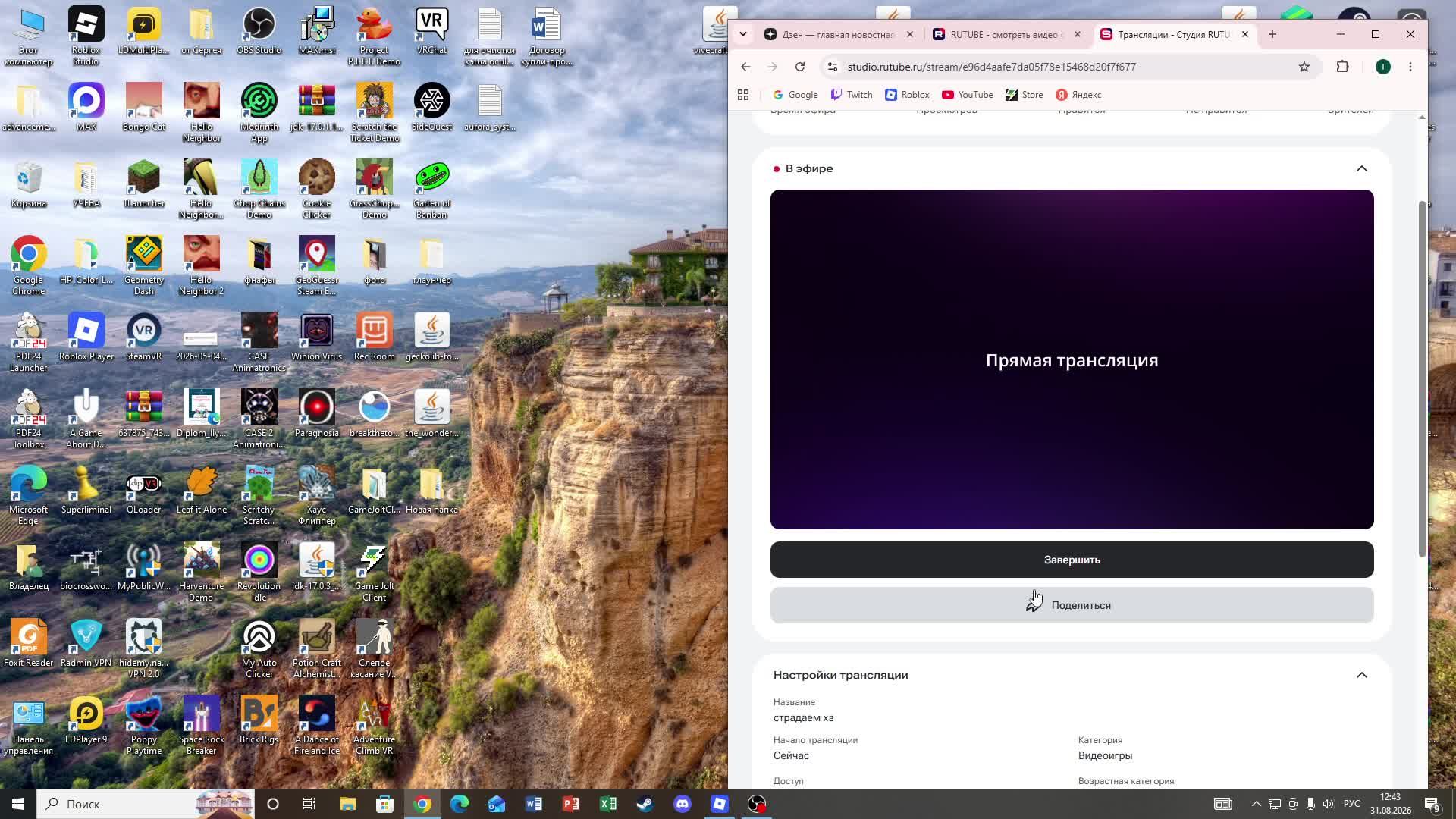Open the Roblox bookmark
This screenshot has height=819, width=1456.
point(906,95)
